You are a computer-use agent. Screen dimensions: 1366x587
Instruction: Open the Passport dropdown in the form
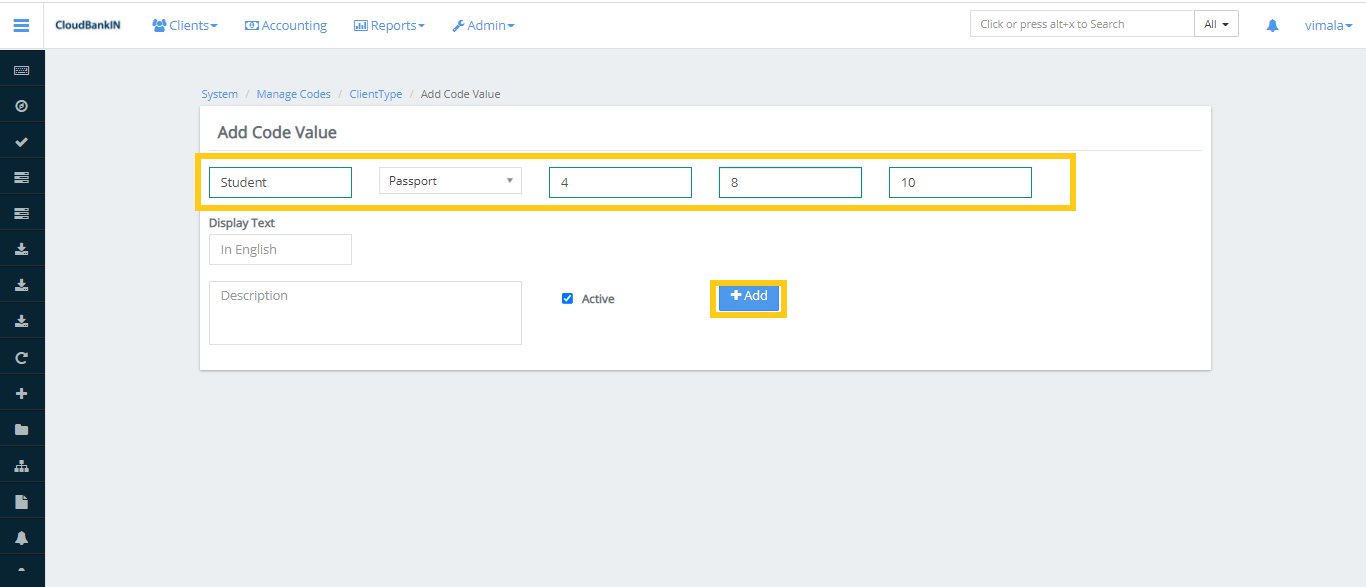point(449,180)
